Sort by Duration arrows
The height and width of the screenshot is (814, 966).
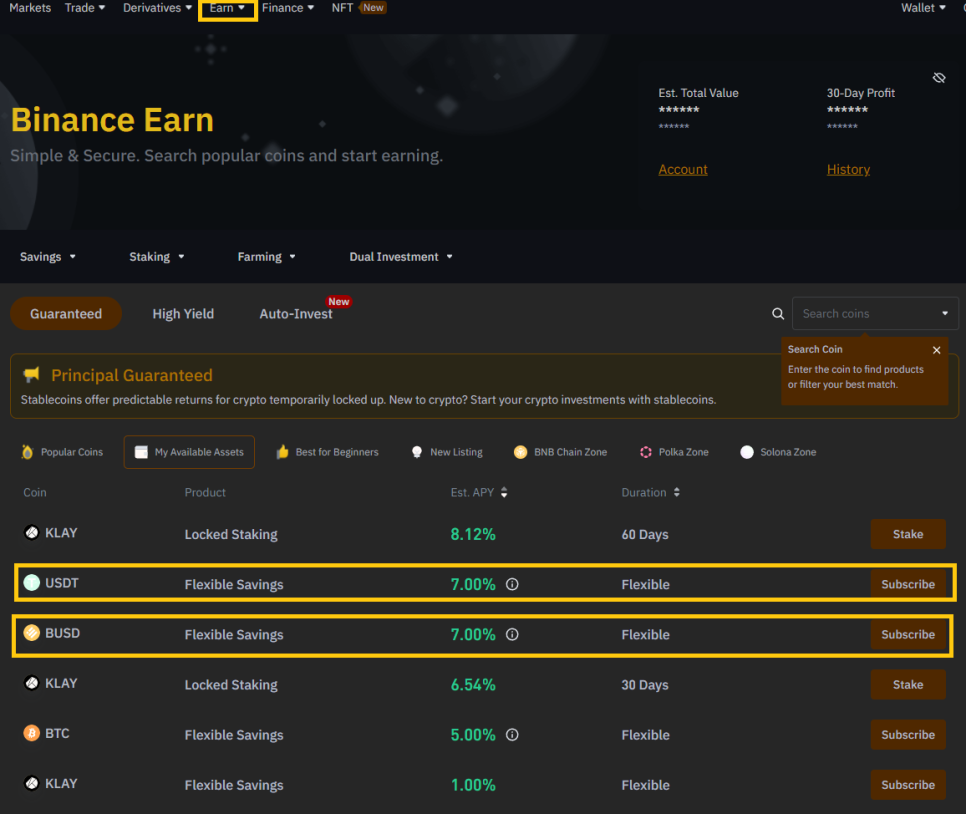[676, 492]
